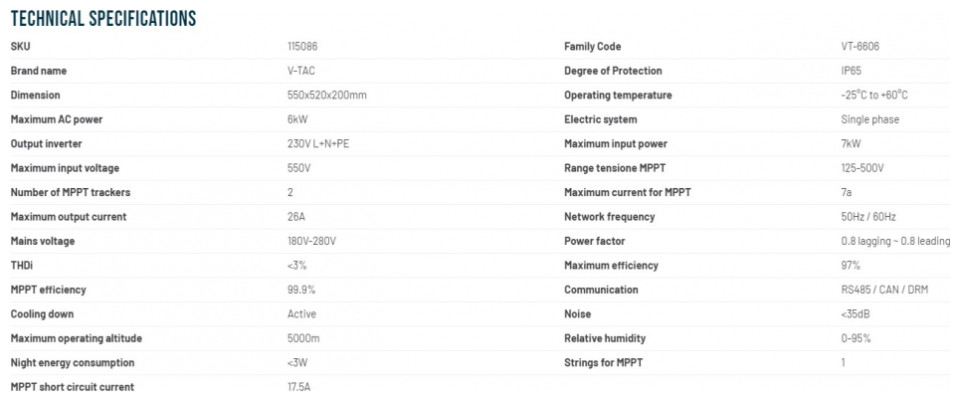The height and width of the screenshot is (401, 960).
Task: Select the Cooling down value Active
Action: [x=300, y=314]
